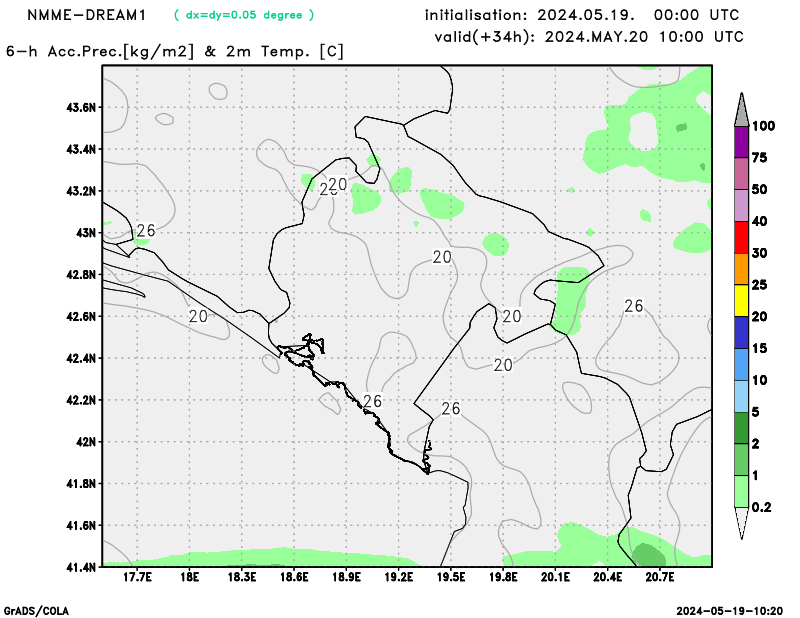Screen dimensions: 800x618
Task: Click darker green precipitation patch near 20.7E, 41.4N
Action: [648, 555]
